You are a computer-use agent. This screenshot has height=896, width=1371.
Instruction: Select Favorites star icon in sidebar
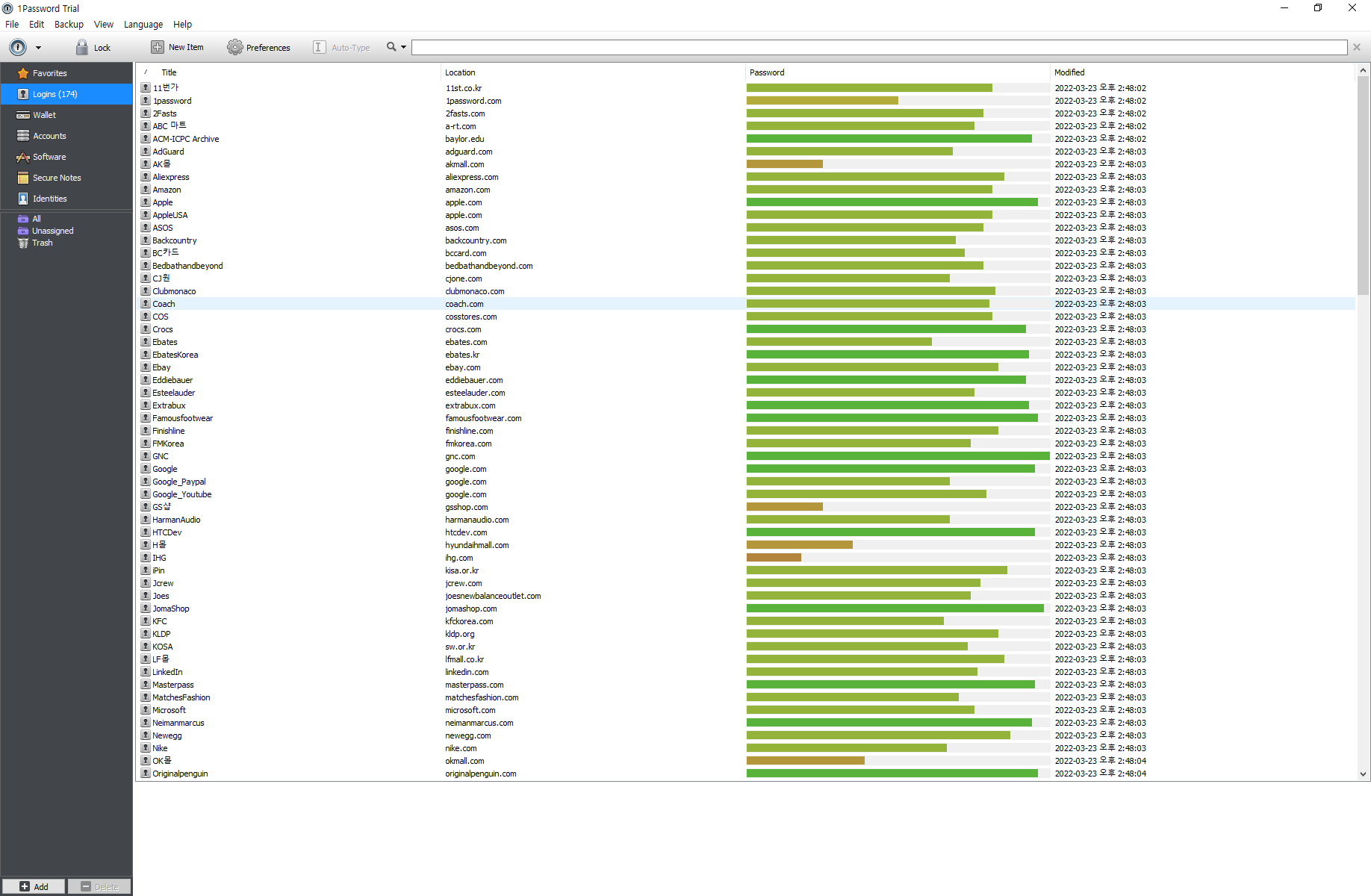pyautogui.click(x=23, y=73)
